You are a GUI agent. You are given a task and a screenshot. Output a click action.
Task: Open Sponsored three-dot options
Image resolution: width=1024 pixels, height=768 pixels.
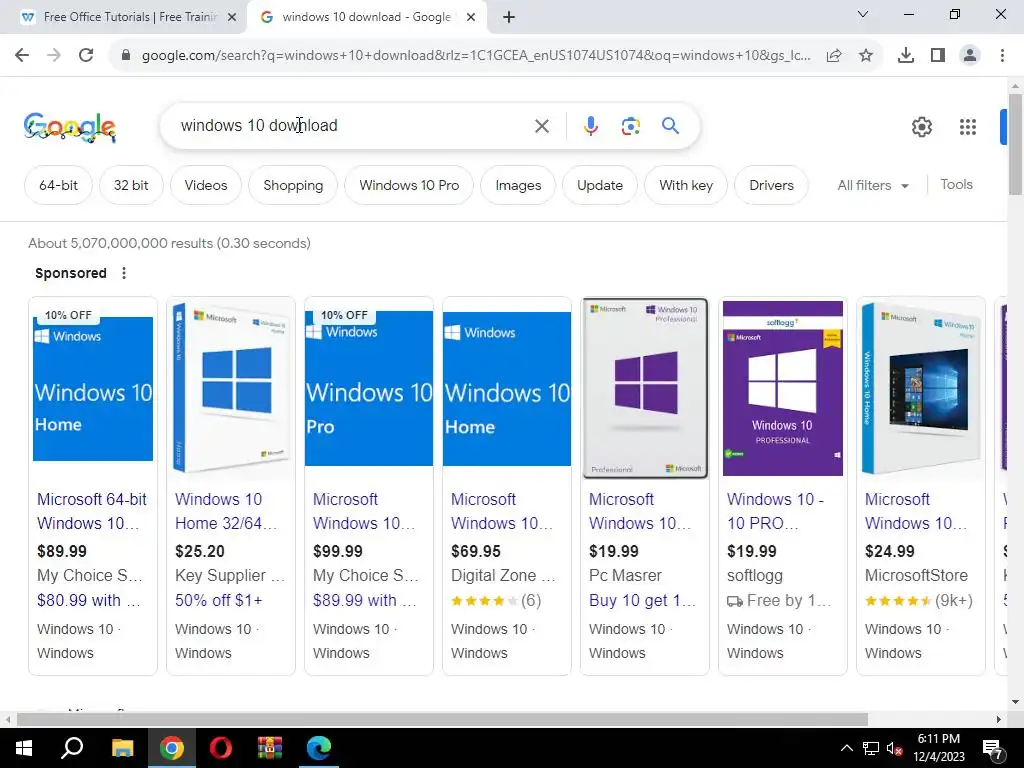[124, 273]
